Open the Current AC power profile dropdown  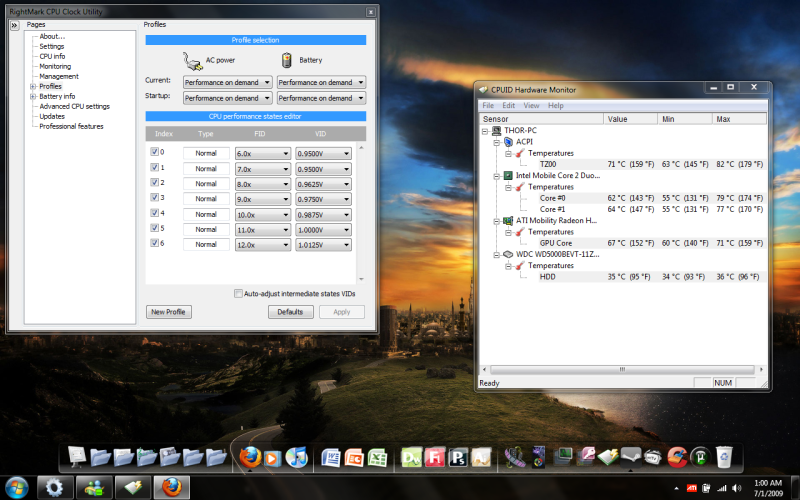(x=228, y=82)
